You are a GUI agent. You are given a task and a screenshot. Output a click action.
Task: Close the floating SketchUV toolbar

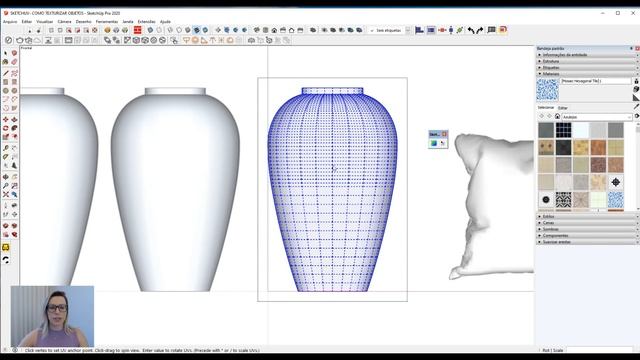point(444,134)
